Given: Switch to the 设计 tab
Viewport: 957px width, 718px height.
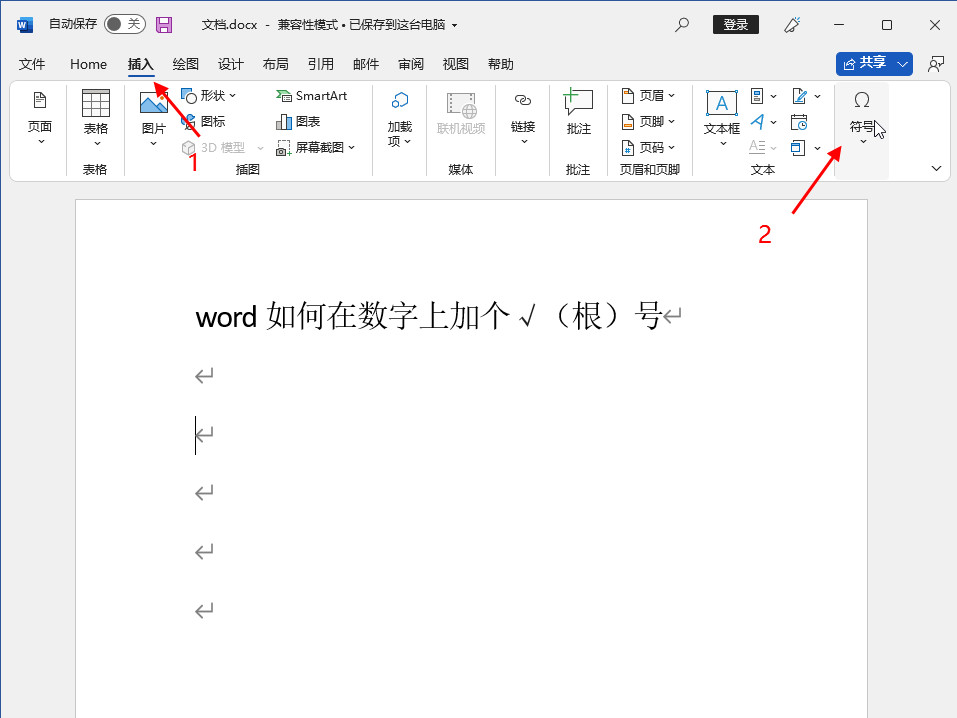Looking at the screenshot, I should [x=231, y=64].
